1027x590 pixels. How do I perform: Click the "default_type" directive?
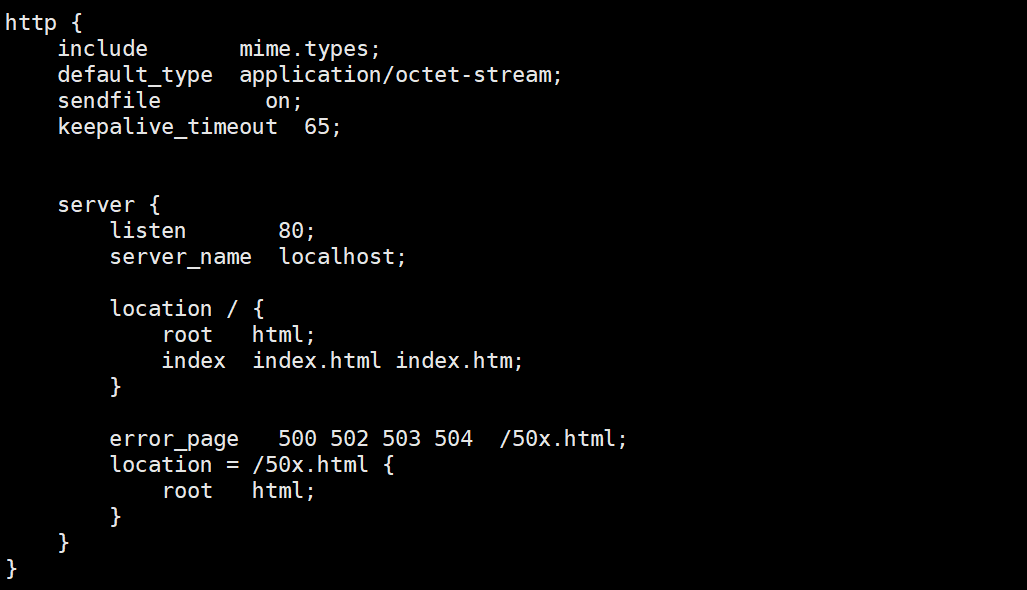(135, 75)
